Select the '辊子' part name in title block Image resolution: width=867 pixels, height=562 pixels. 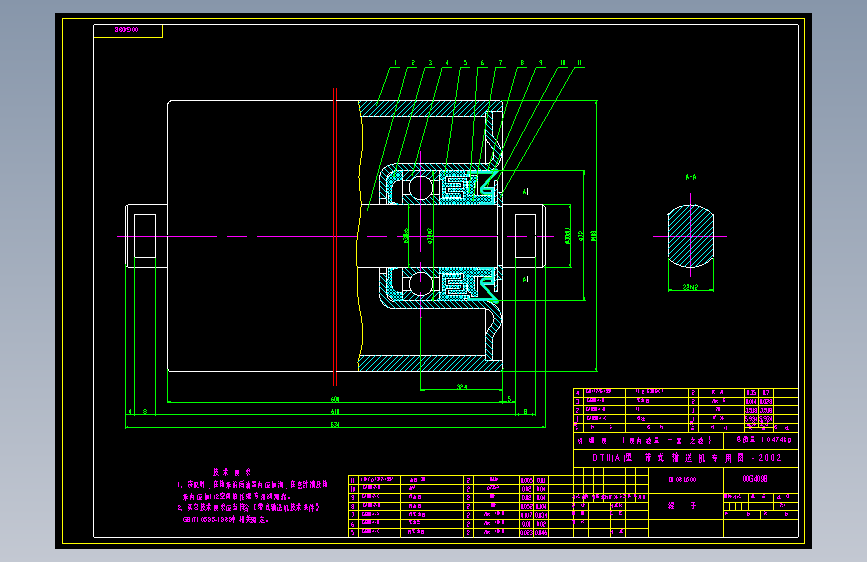pos(682,506)
